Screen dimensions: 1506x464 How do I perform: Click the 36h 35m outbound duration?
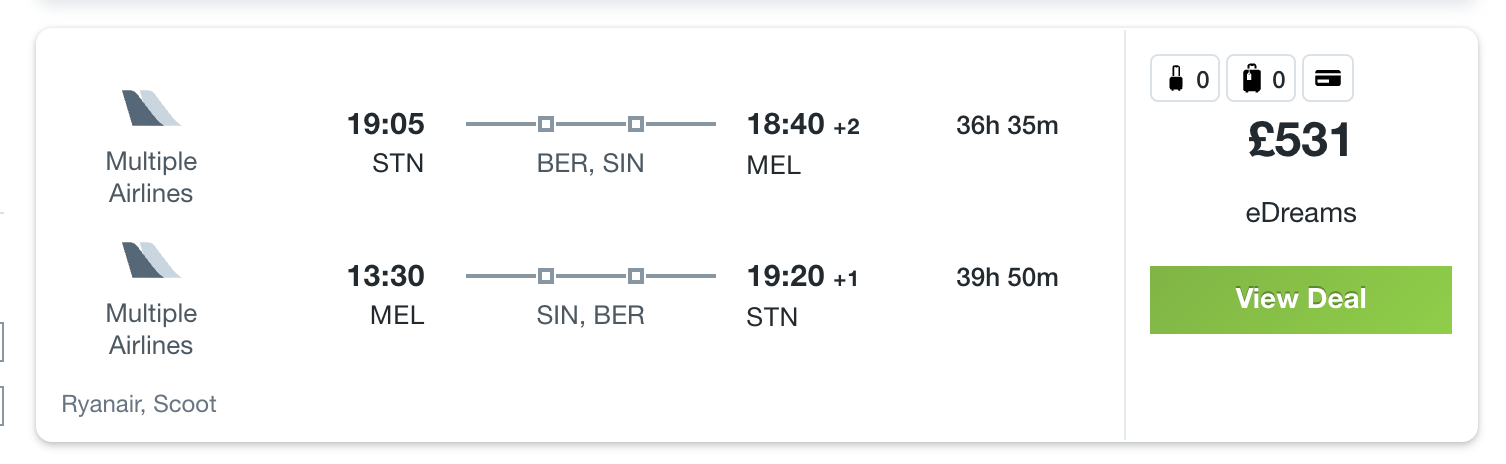pyautogui.click(x=1007, y=126)
